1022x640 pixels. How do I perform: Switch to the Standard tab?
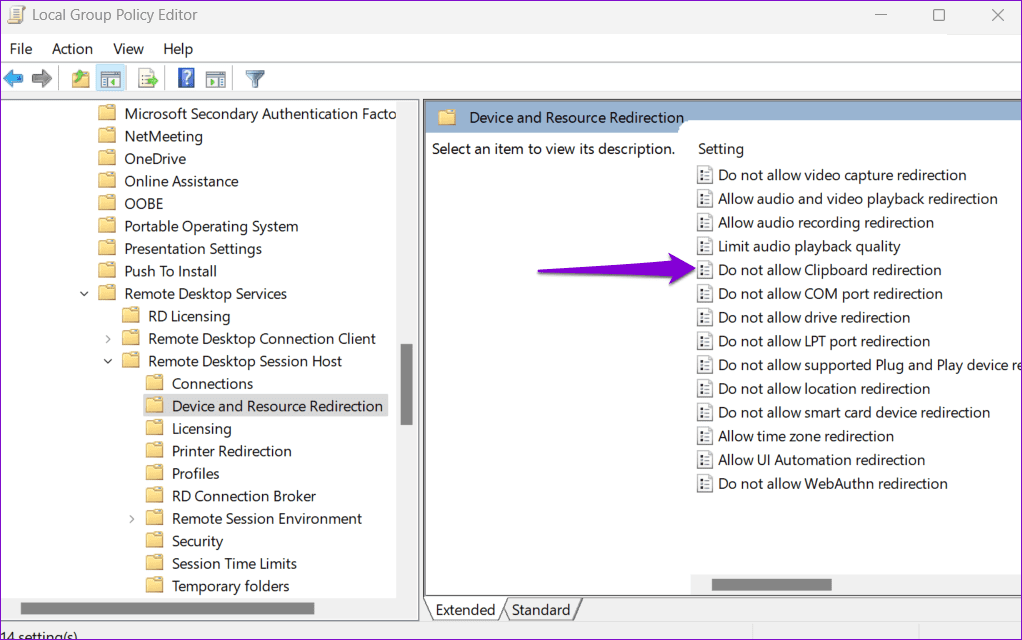(541, 610)
